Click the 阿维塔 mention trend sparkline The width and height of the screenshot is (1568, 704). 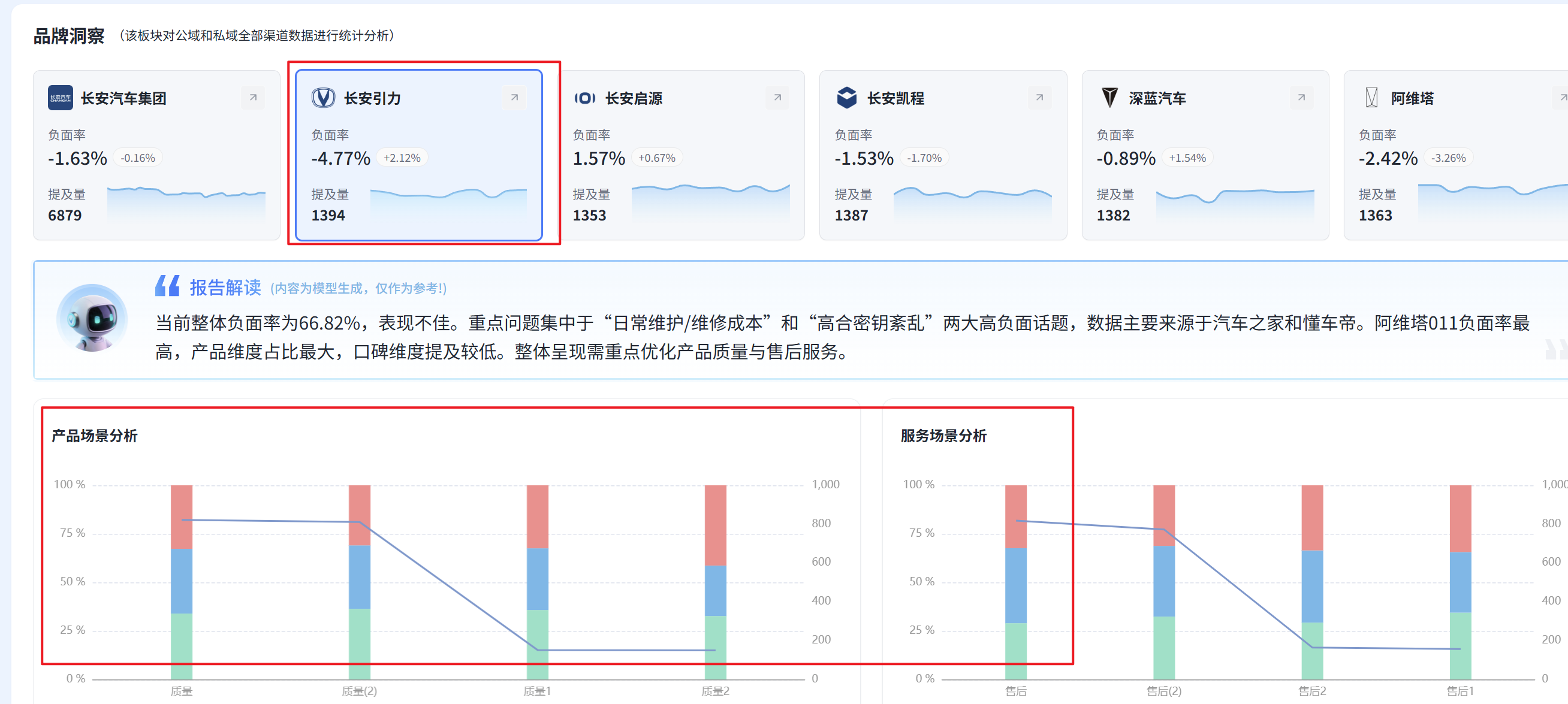[x=1493, y=203]
